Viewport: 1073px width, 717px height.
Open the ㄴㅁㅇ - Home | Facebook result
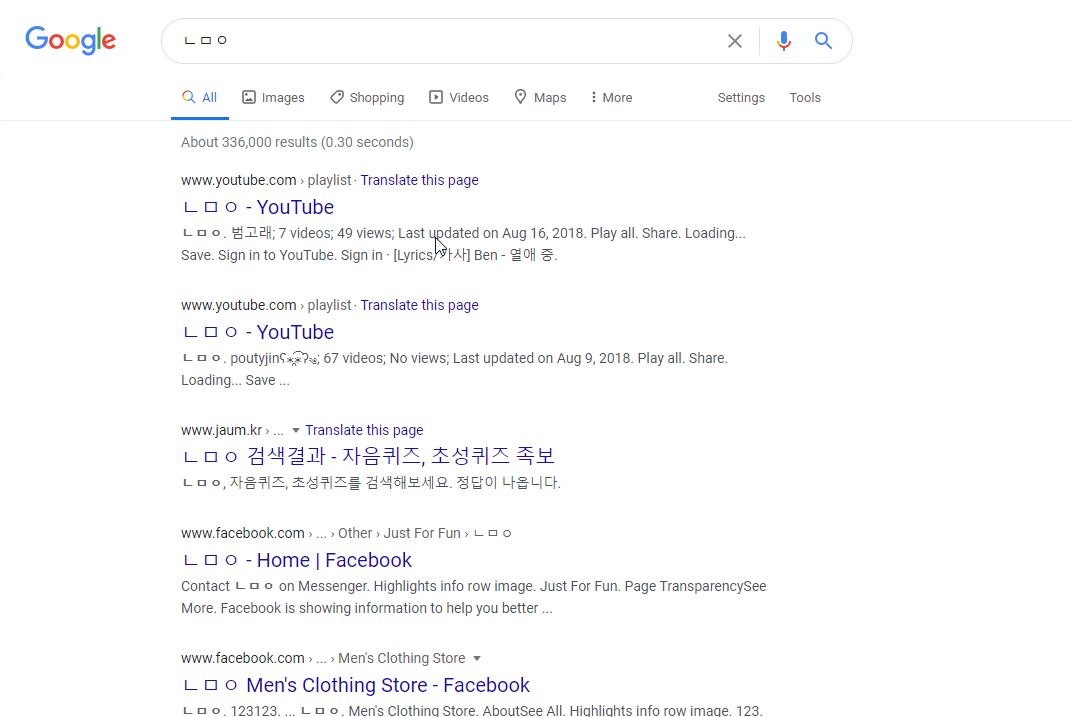[x=298, y=560]
